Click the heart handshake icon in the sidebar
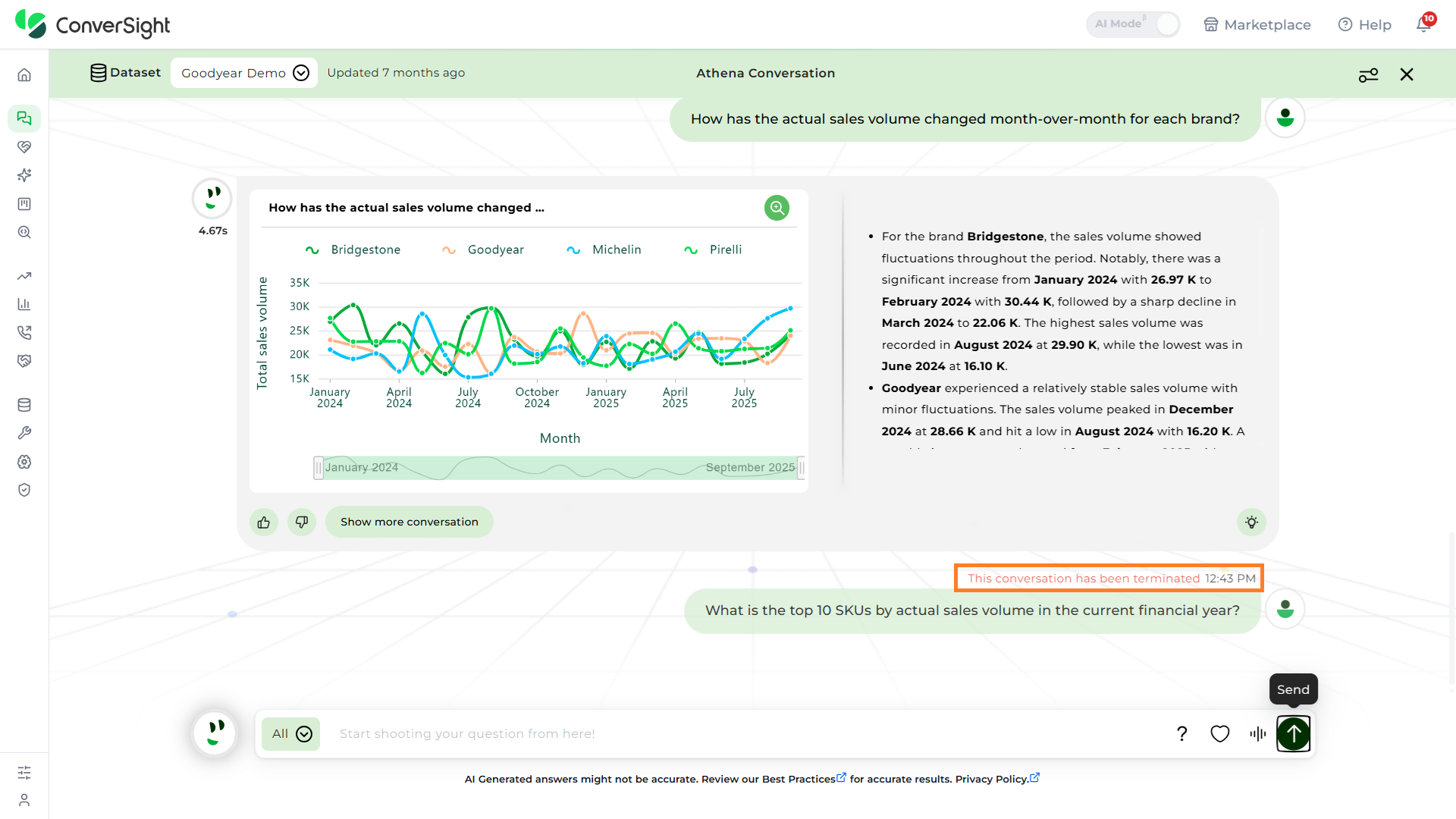This screenshot has height=819, width=1456. 24,146
